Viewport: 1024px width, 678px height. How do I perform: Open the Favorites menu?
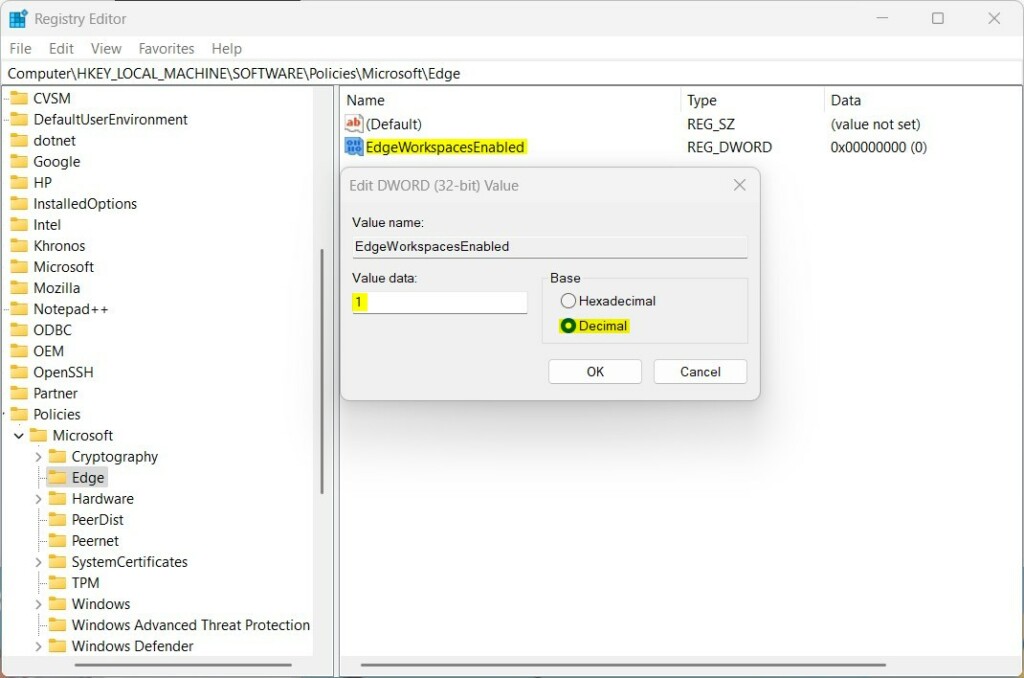coord(167,48)
